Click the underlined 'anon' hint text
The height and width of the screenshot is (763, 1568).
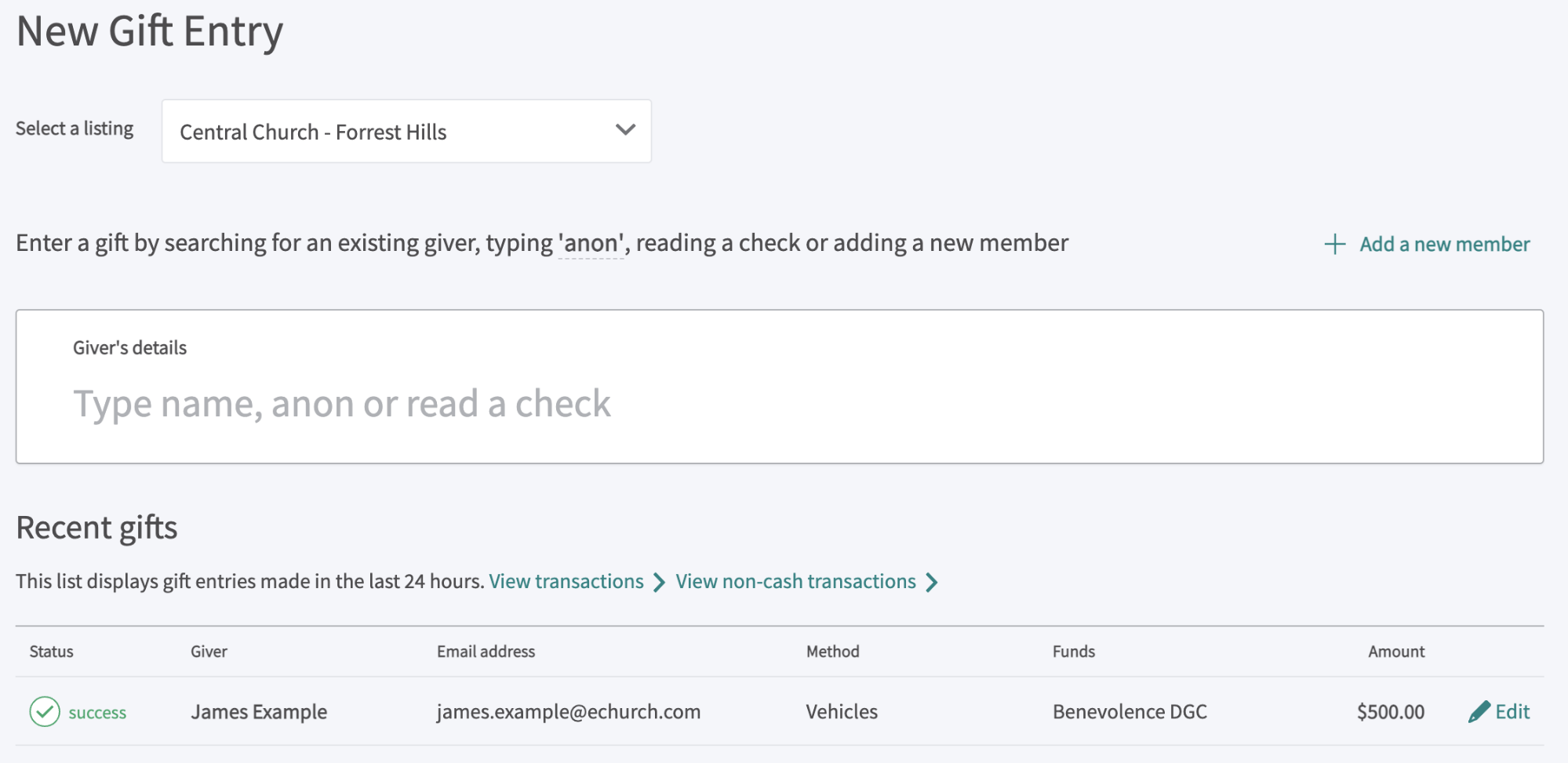(591, 244)
